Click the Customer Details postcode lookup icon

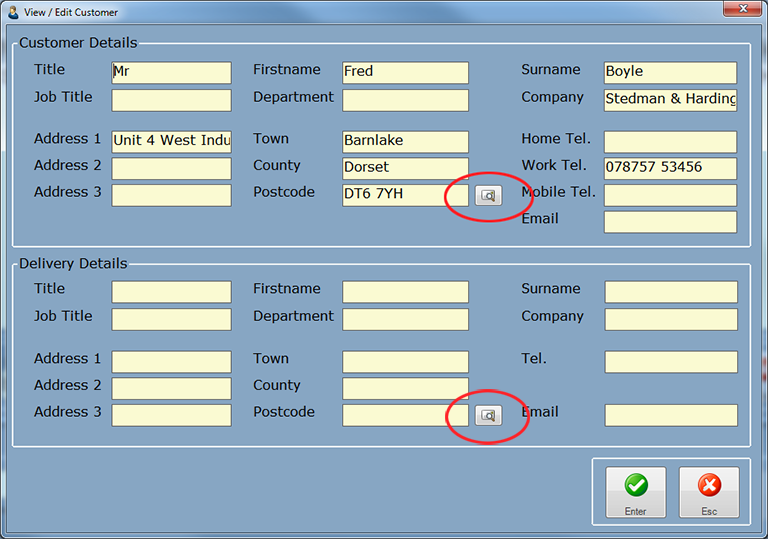click(x=488, y=195)
